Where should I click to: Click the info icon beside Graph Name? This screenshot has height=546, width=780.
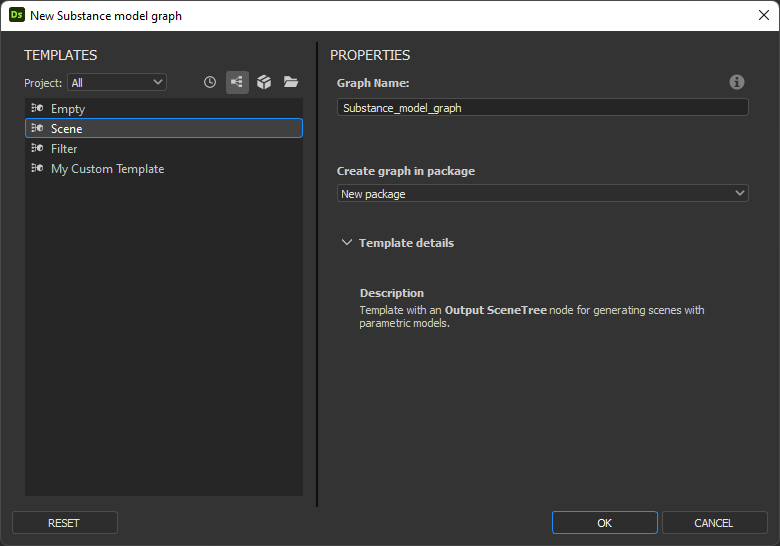737,82
